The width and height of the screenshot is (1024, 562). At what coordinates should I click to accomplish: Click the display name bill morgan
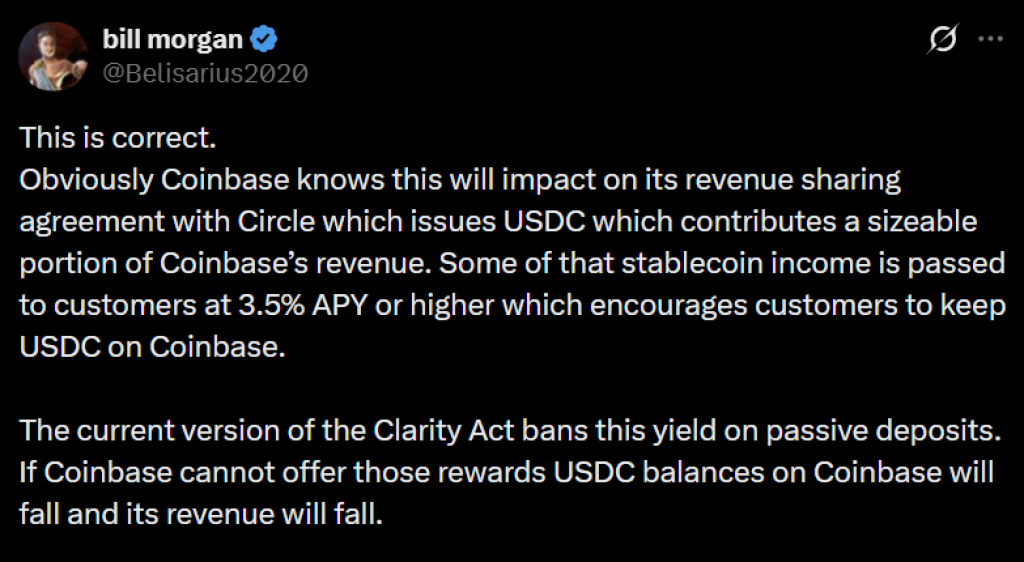pyautogui.click(x=172, y=39)
